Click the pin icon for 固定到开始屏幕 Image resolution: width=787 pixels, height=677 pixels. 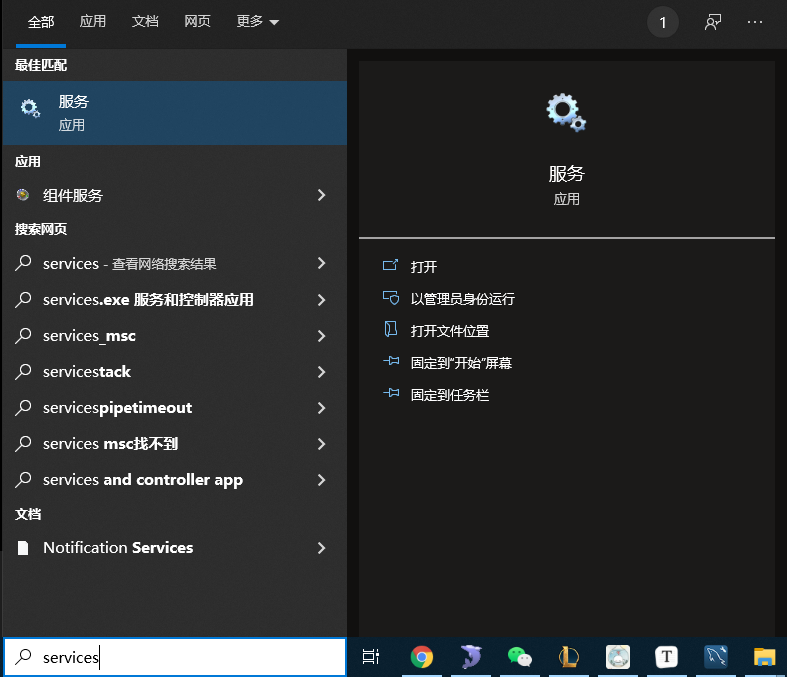click(x=391, y=361)
